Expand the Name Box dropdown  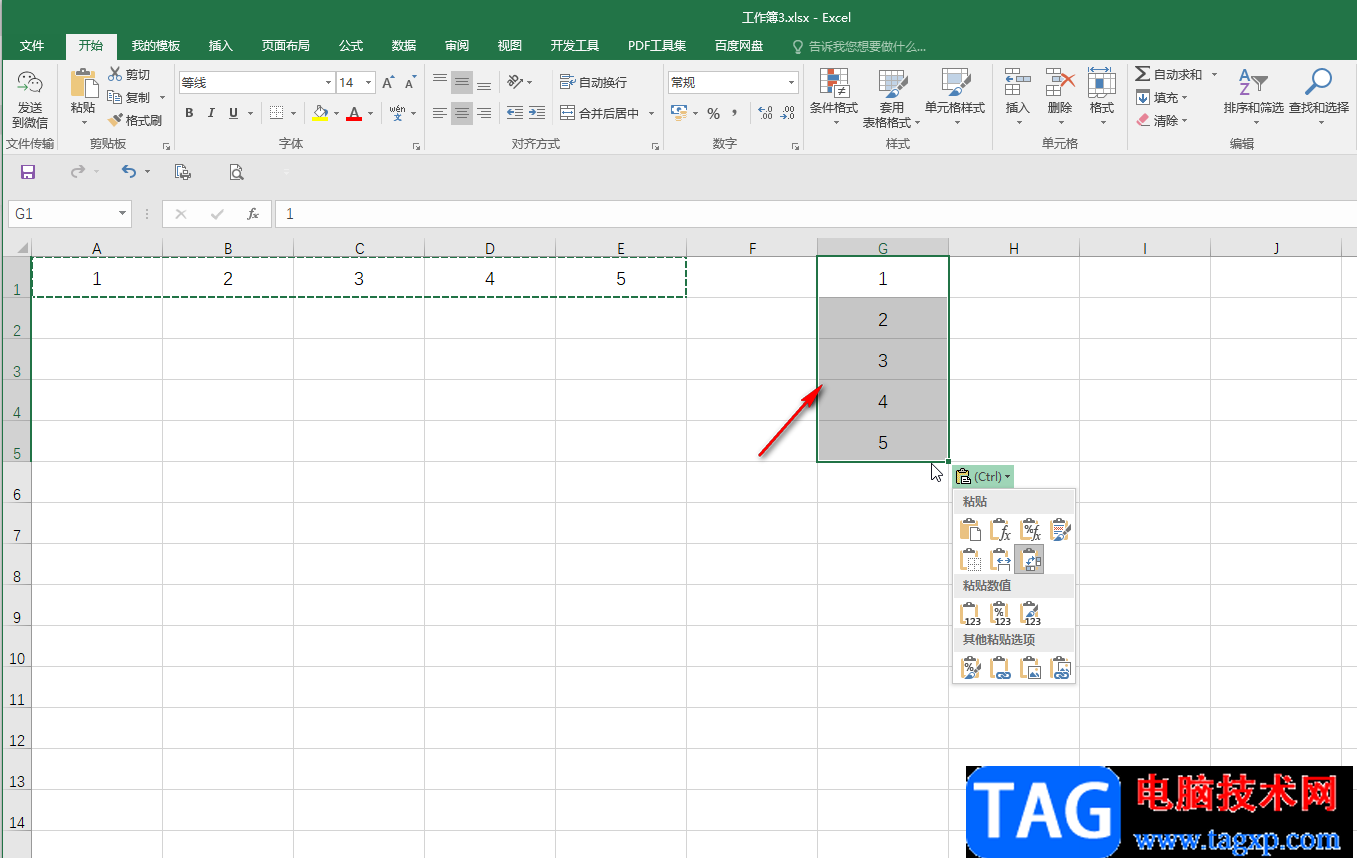pos(123,214)
